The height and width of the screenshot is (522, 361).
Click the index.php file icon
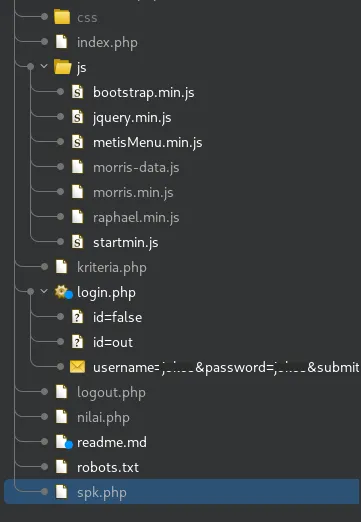61,42
